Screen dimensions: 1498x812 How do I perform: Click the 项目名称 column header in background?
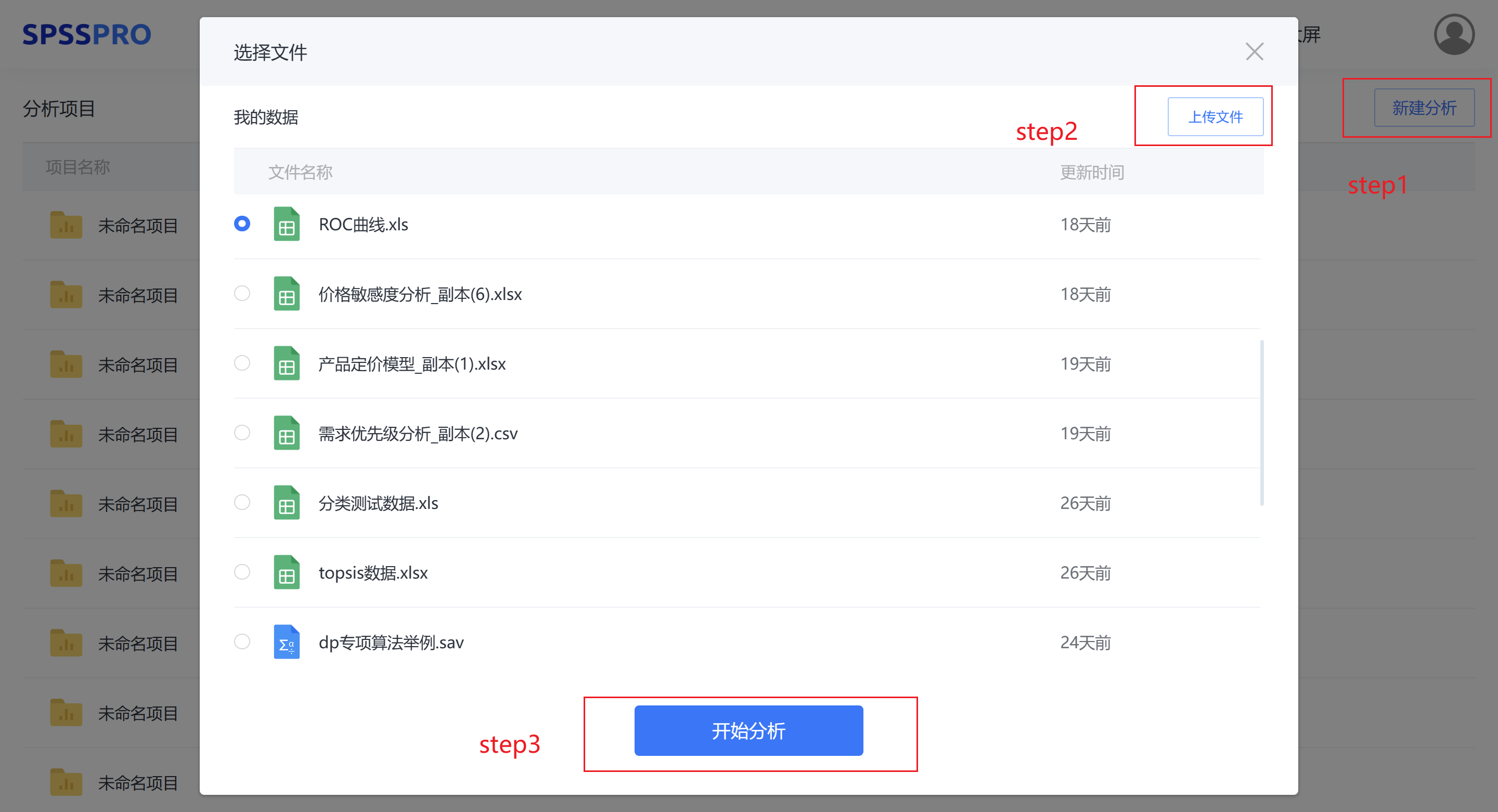[x=78, y=167]
